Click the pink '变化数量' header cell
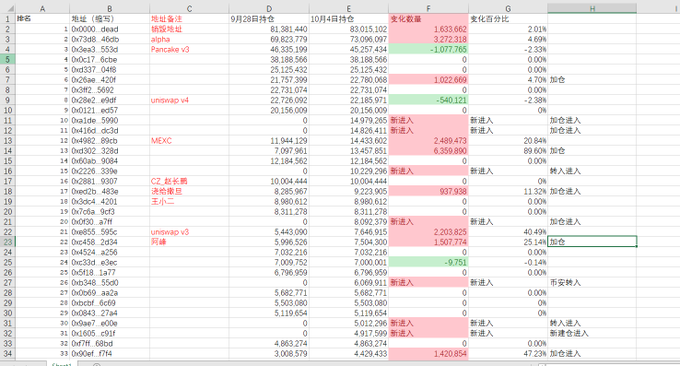 pos(428,19)
